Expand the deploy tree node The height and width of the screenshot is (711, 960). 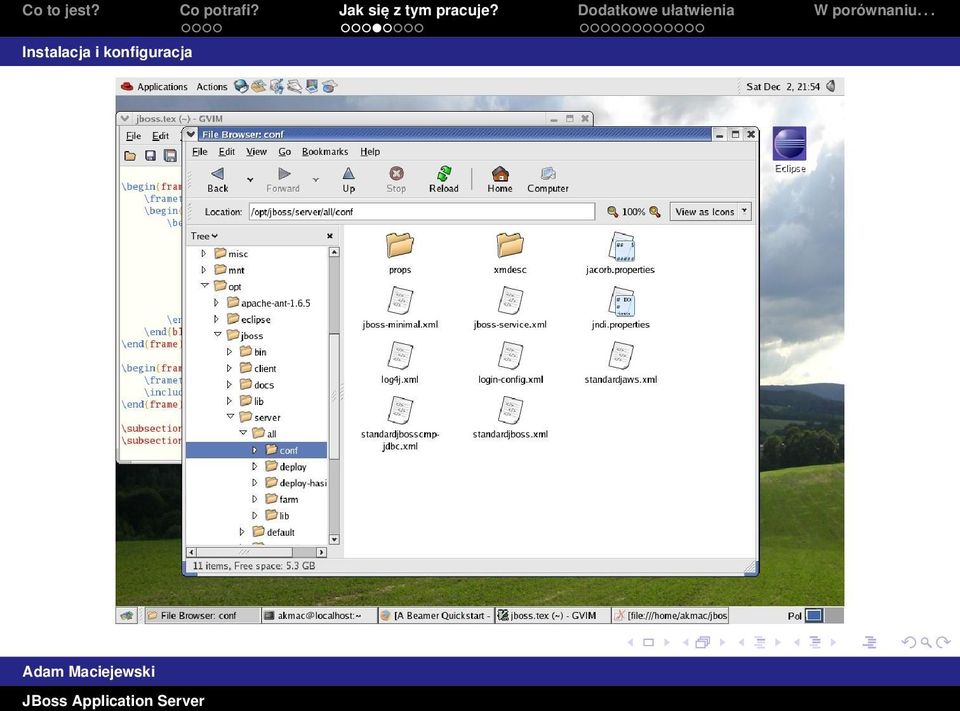coord(255,466)
